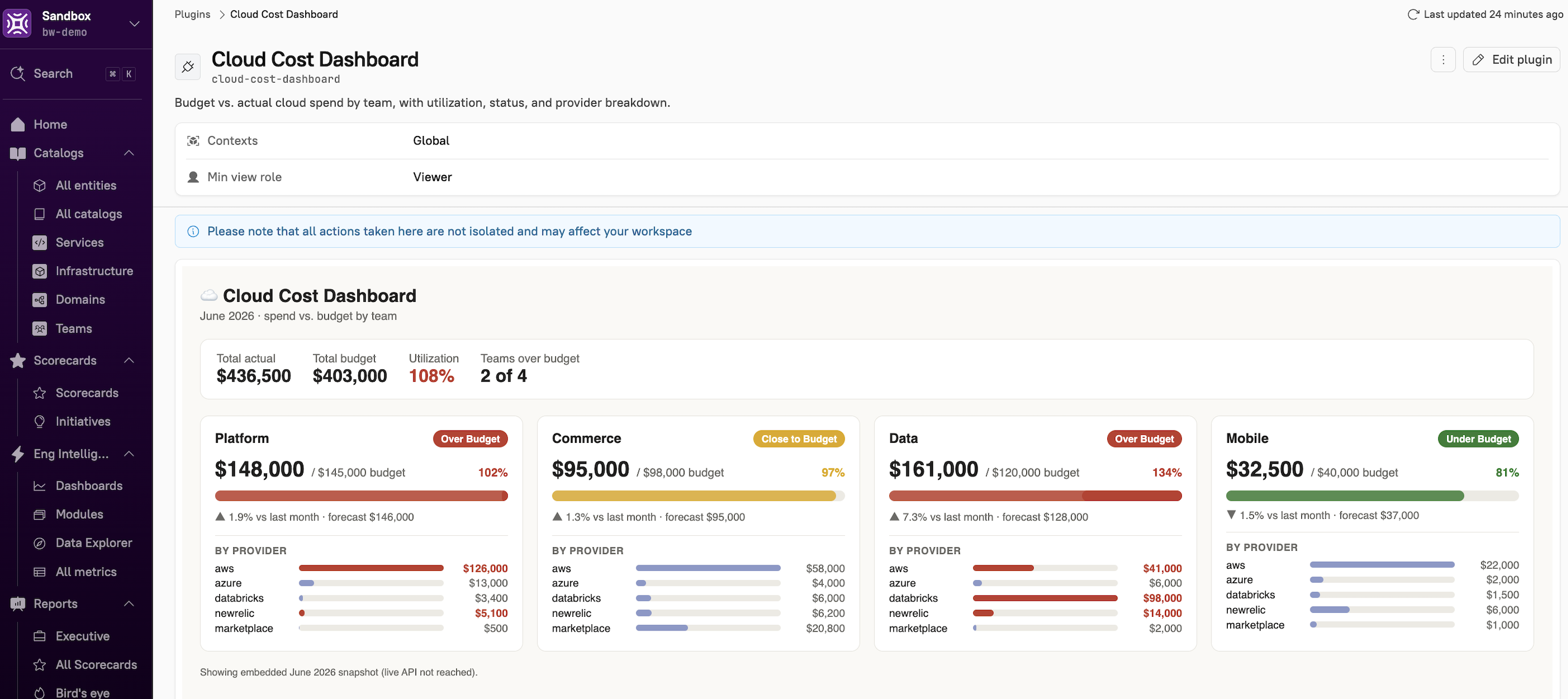The image size is (1568, 699).
Task: Open the Sandbox workspace switcher chevron
Action: pyautogui.click(x=135, y=24)
